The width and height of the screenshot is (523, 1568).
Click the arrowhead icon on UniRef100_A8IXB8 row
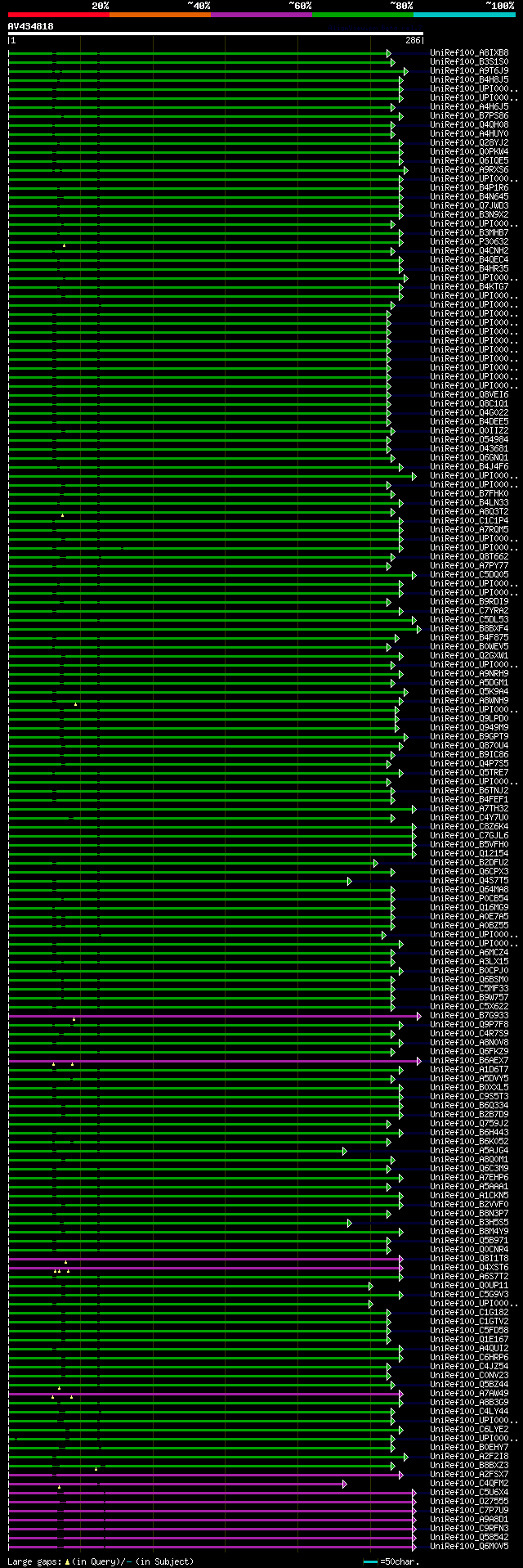pos(389,53)
